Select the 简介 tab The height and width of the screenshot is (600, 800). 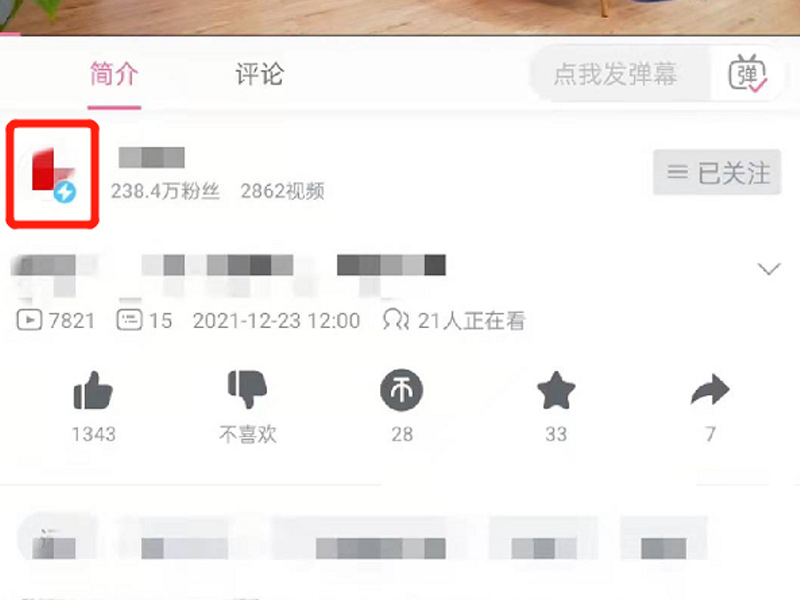[114, 74]
